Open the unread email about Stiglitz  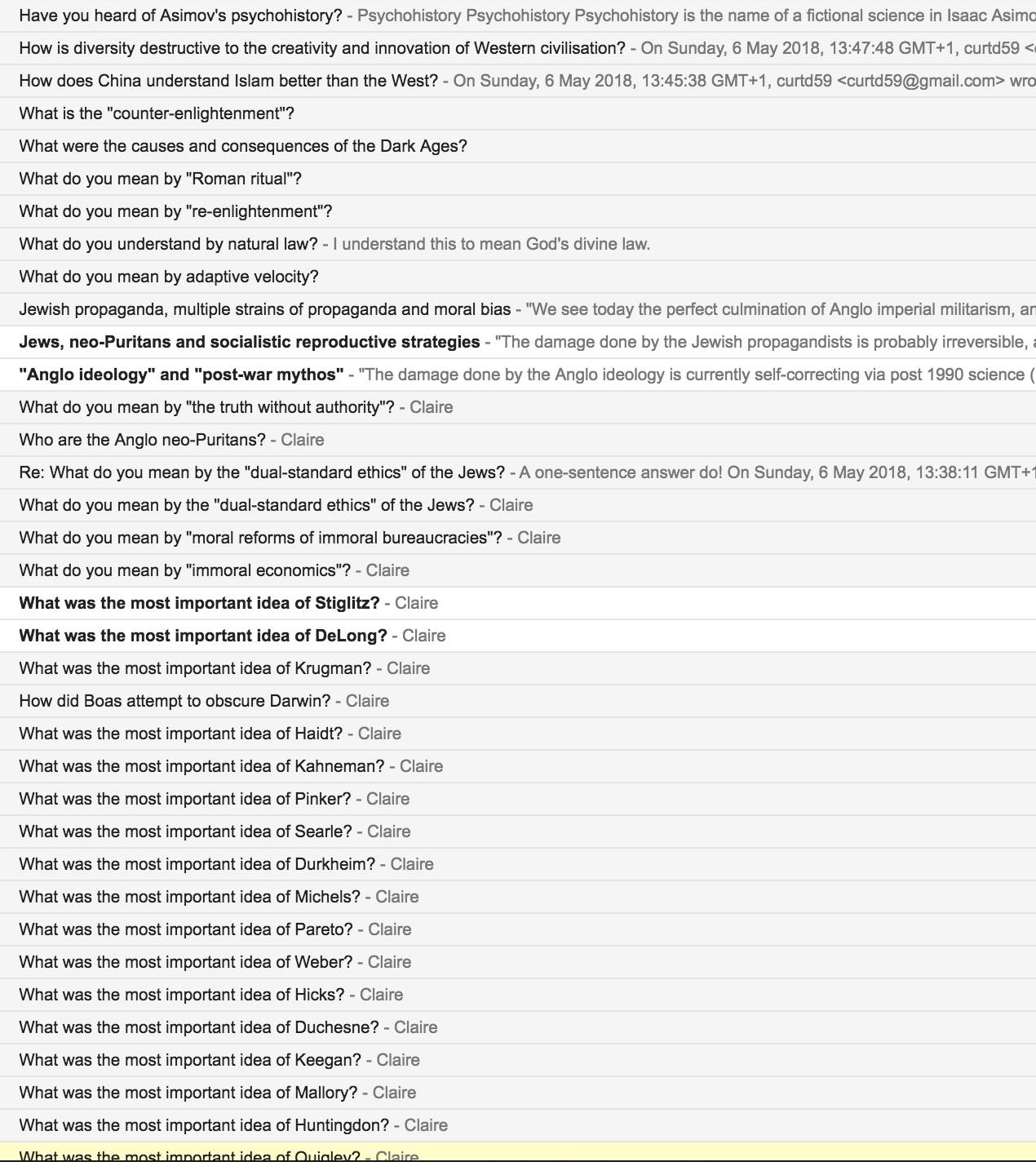point(199,603)
